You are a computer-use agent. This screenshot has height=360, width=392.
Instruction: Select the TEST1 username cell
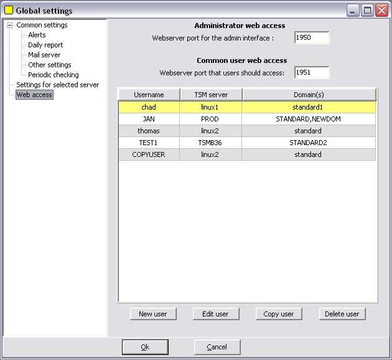coord(149,143)
